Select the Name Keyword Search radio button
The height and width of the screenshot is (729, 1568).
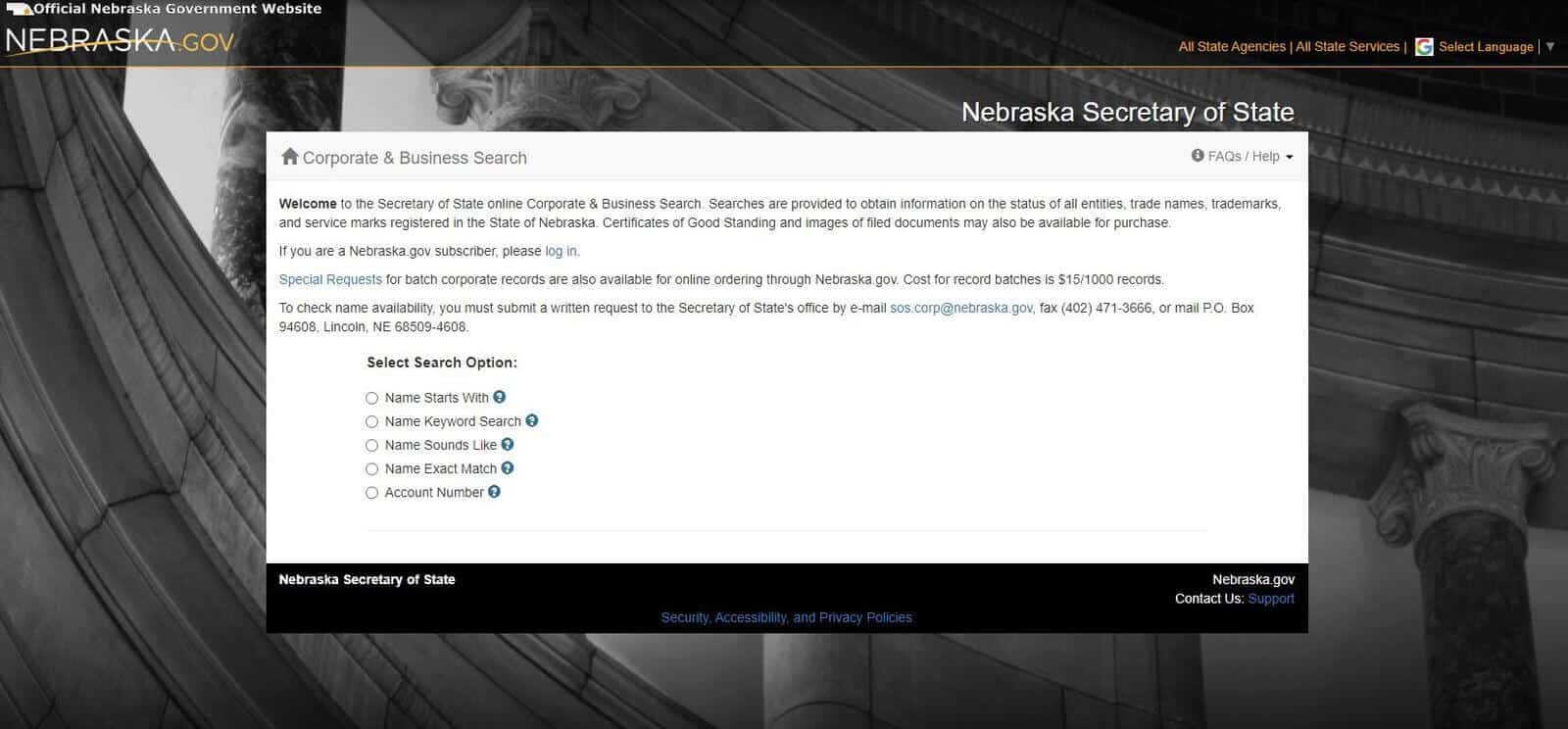point(371,421)
